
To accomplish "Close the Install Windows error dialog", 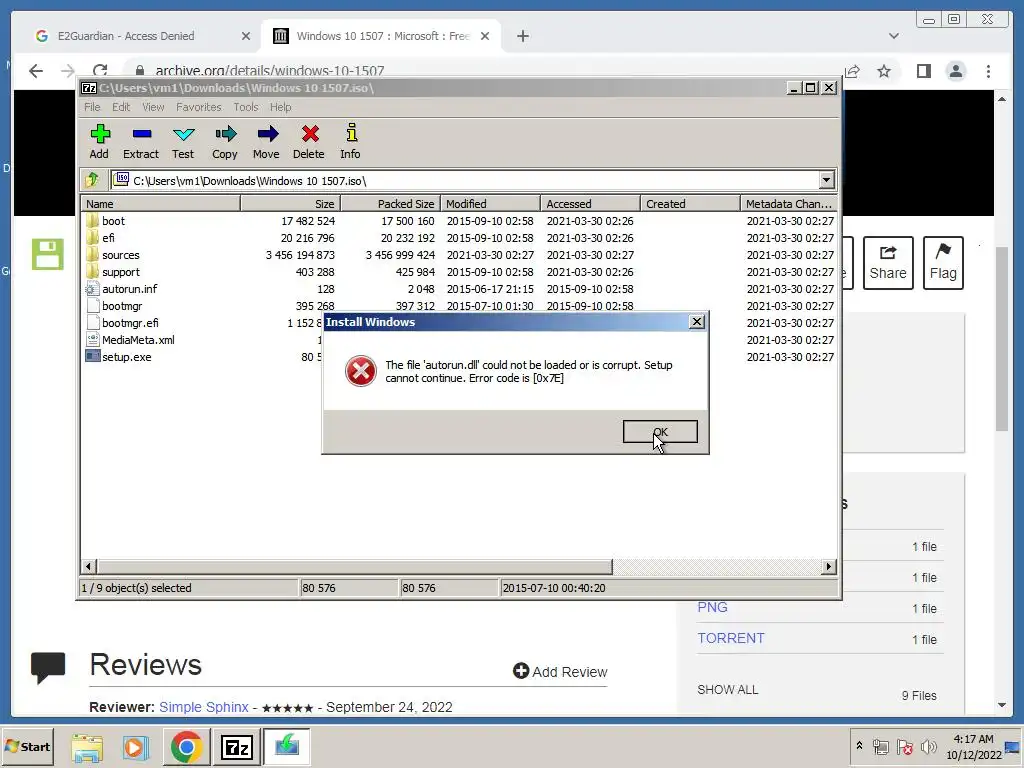I will click(697, 321).
